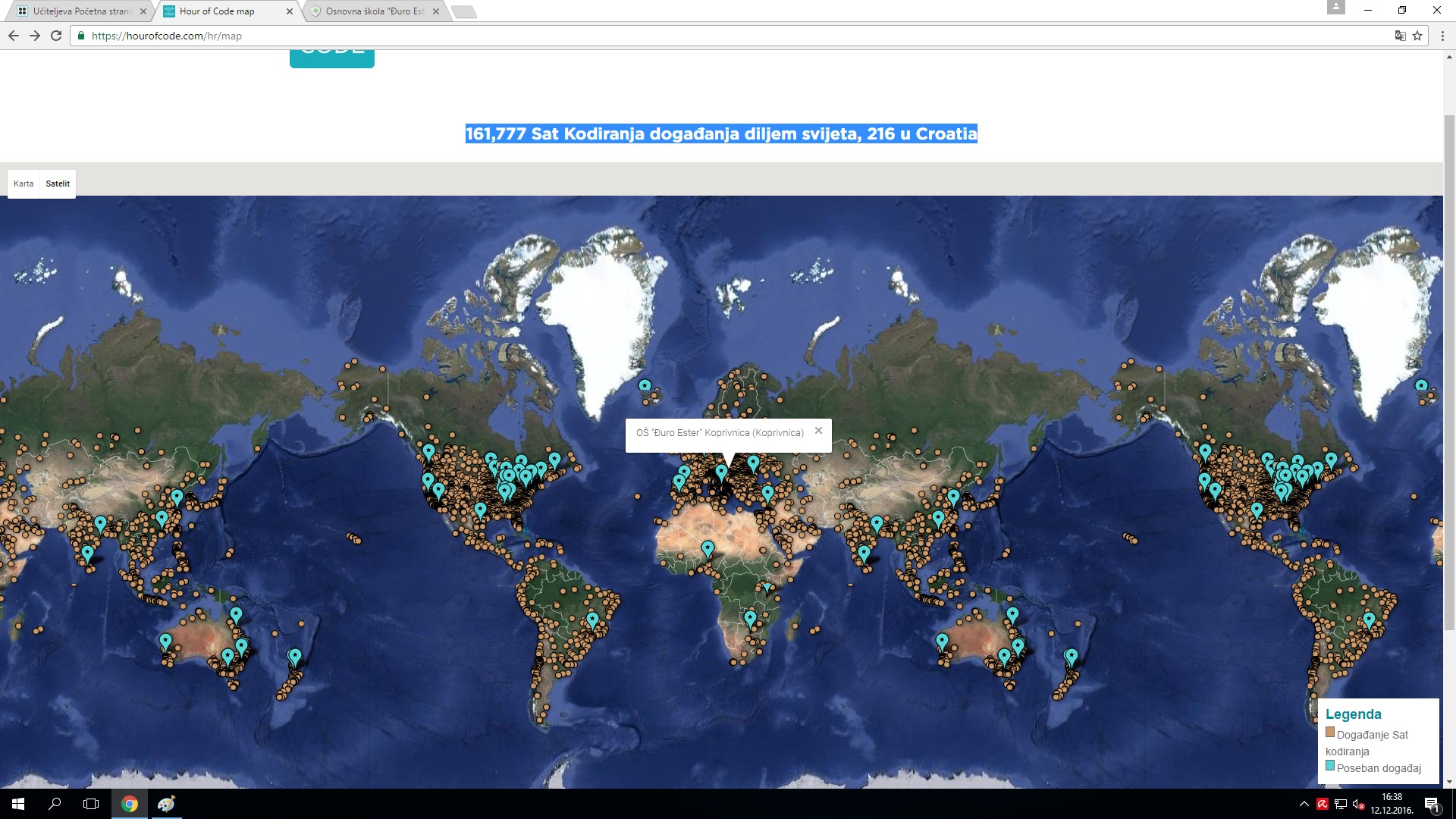Click the page scrollbar up arrow

(1449, 57)
